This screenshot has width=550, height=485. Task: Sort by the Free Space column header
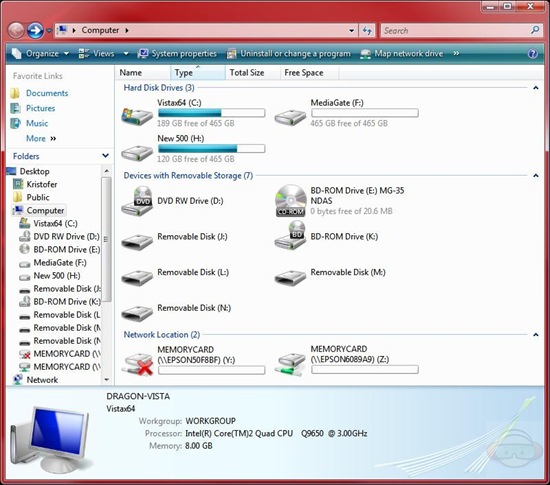[x=310, y=73]
